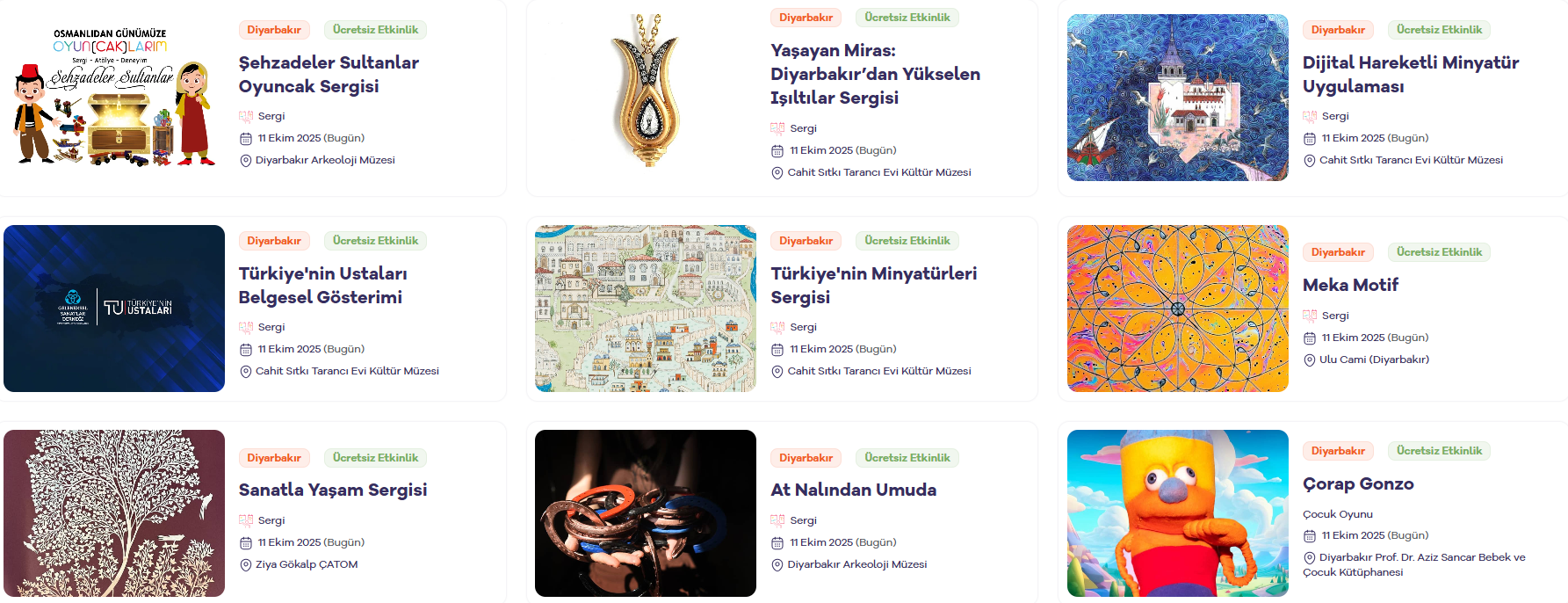Image resolution: width=1568 pixels, height=603 pixels.
Task: Open the orange geometric Meka Motif thumbnail
Action: [x=1178, y=309]
